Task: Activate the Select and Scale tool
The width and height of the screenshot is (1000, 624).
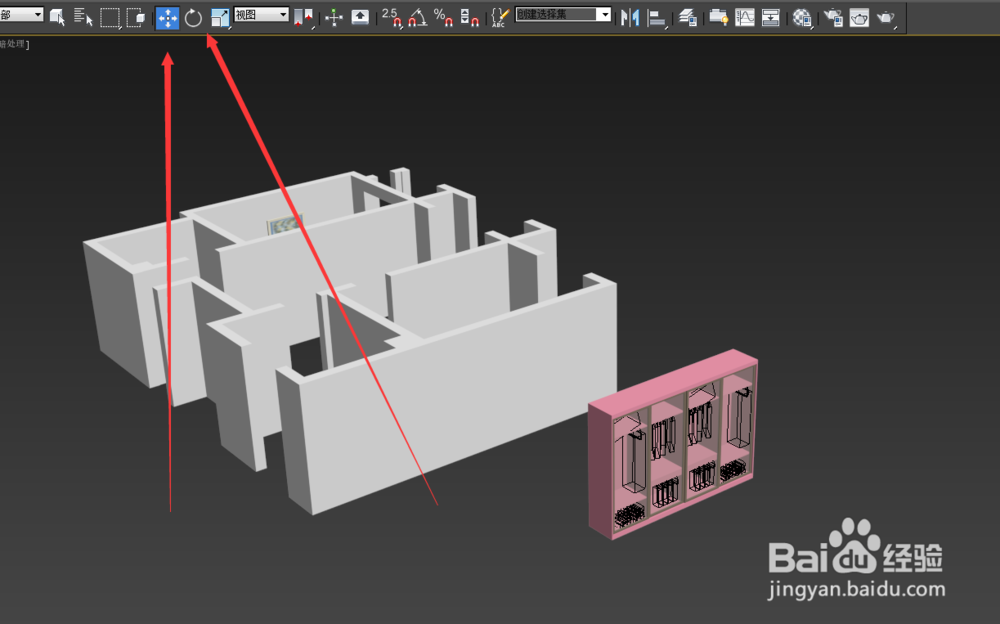Action: (x=220, y=18)
